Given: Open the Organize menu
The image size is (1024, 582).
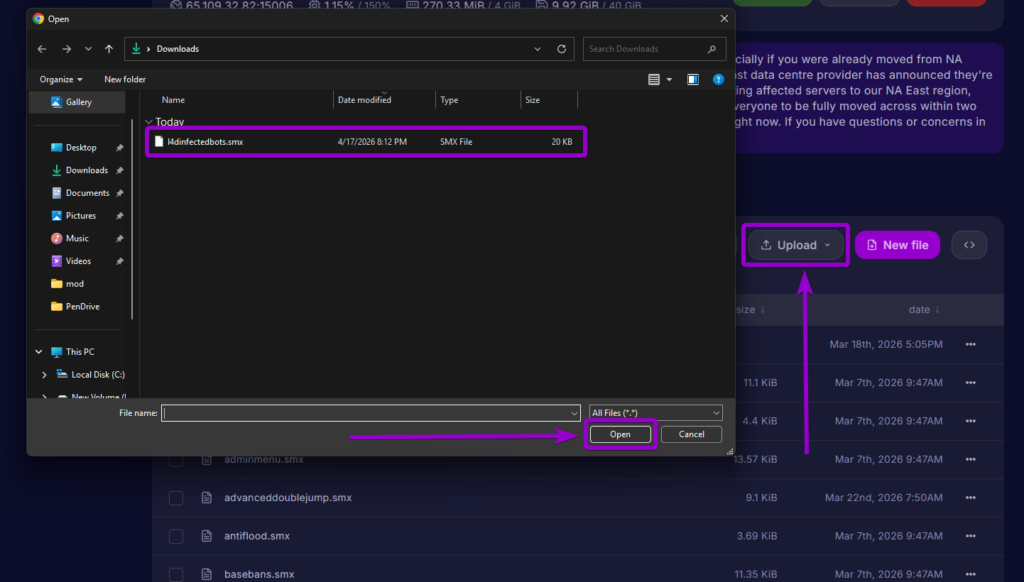Looking at the screenshot, I should 58,79.
